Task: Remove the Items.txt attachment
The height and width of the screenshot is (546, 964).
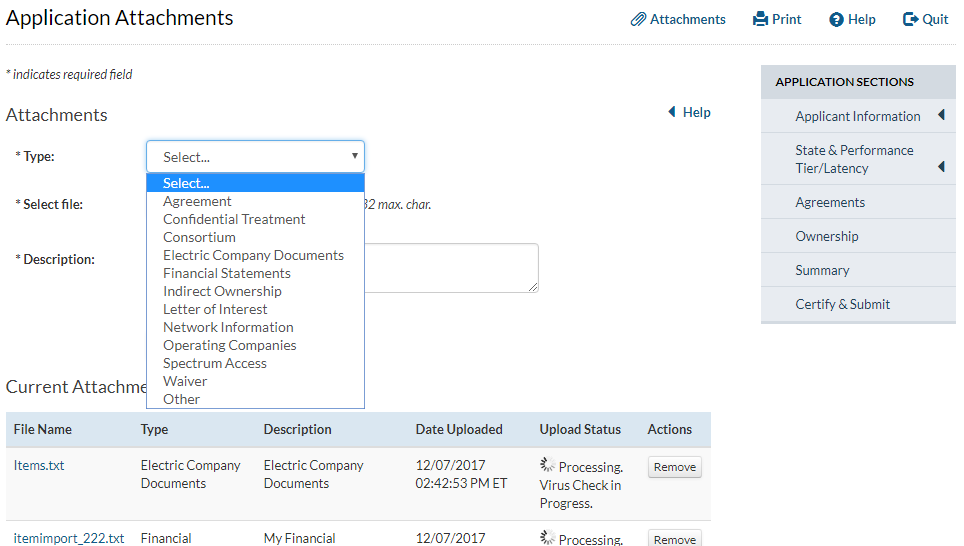Action: (x=674, y=467)
